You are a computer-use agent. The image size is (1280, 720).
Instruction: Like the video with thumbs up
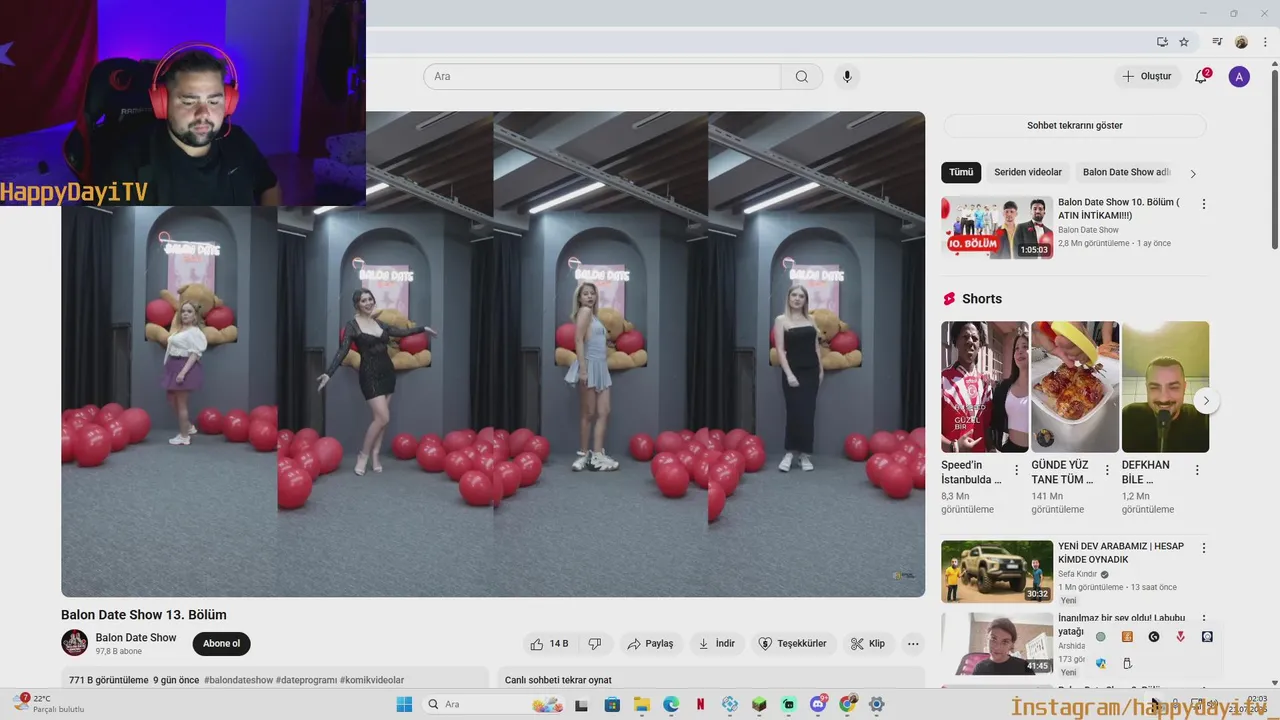tap(549, 644)
